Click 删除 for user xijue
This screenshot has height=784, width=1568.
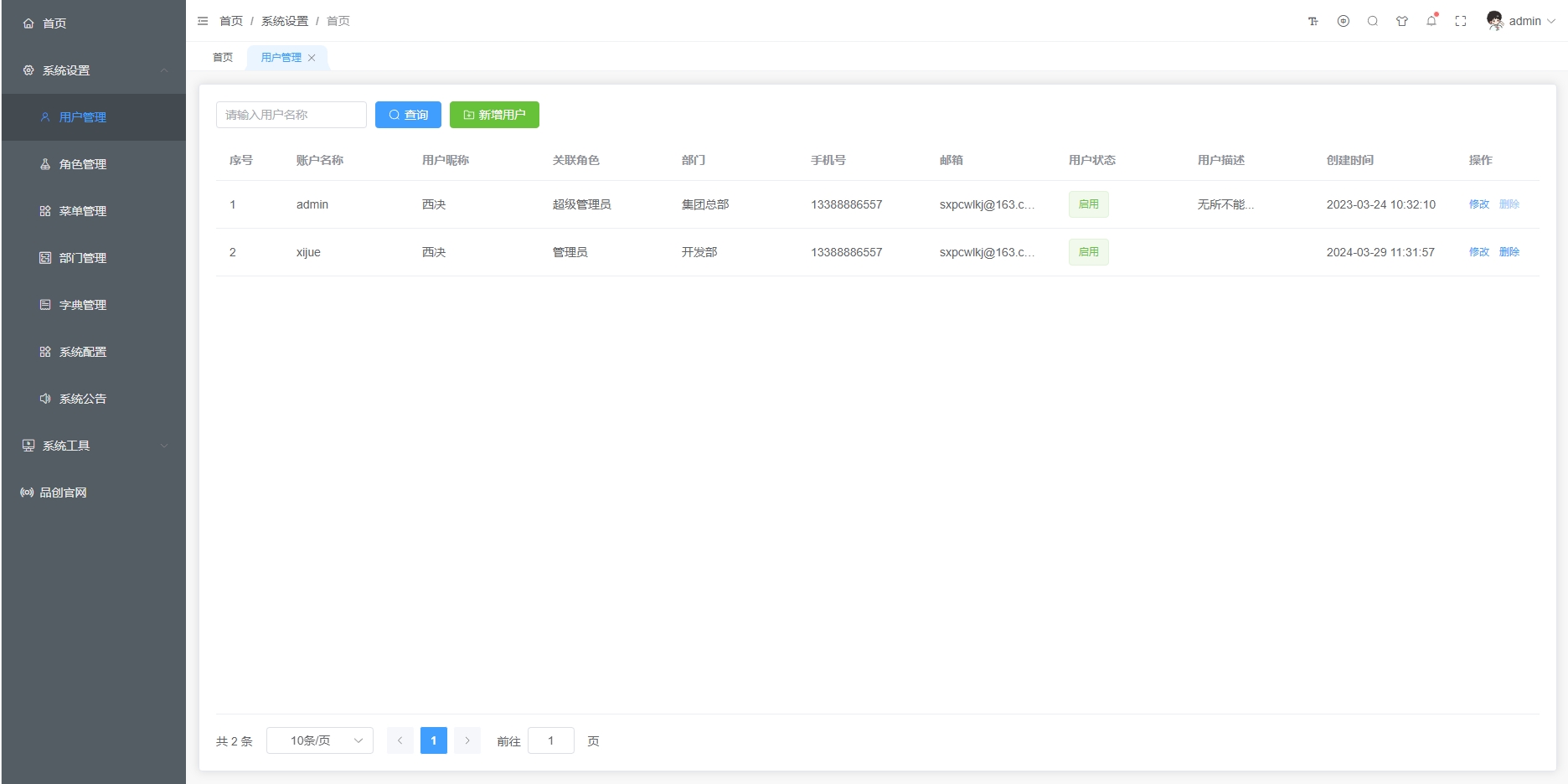pos(1509,252)
